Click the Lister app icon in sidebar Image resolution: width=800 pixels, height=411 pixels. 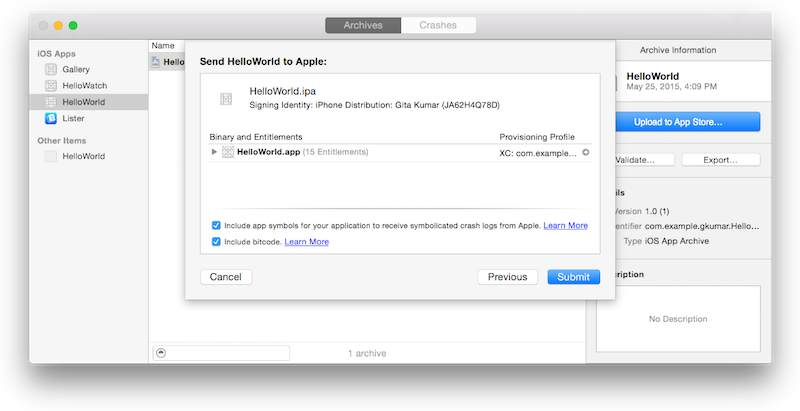[51, 118]
